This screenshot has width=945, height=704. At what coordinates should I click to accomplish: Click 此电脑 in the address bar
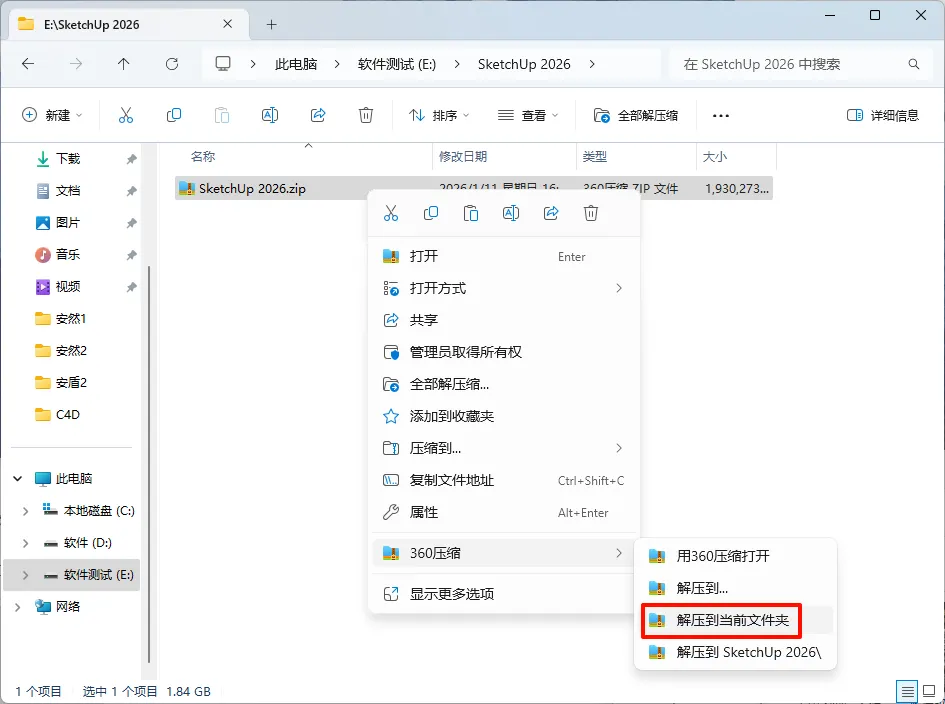296,64
